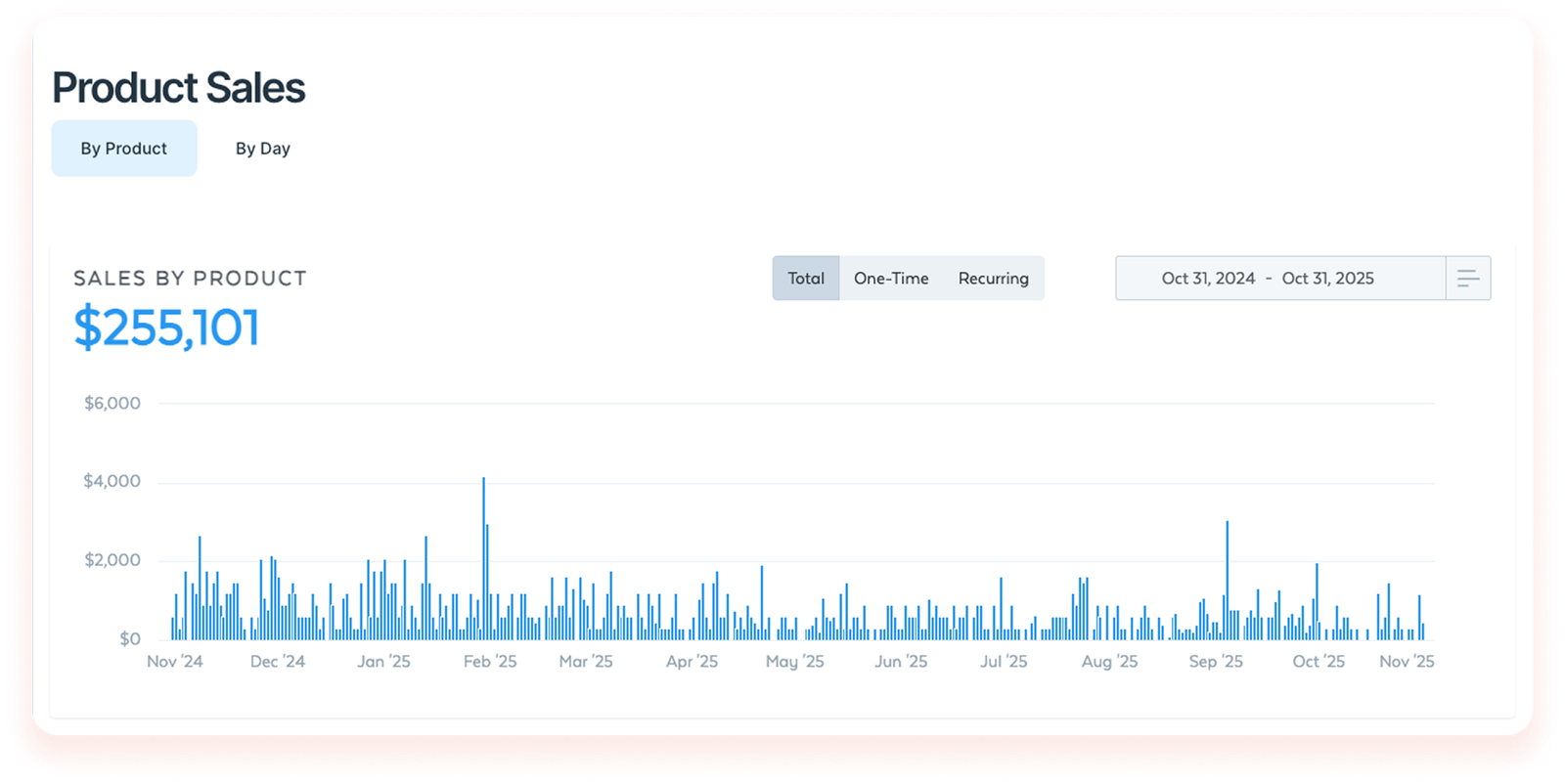The image size is (1565, 784).
Task: Open the filter lines icon beside date range
Action: click(x=1468, y=279)
